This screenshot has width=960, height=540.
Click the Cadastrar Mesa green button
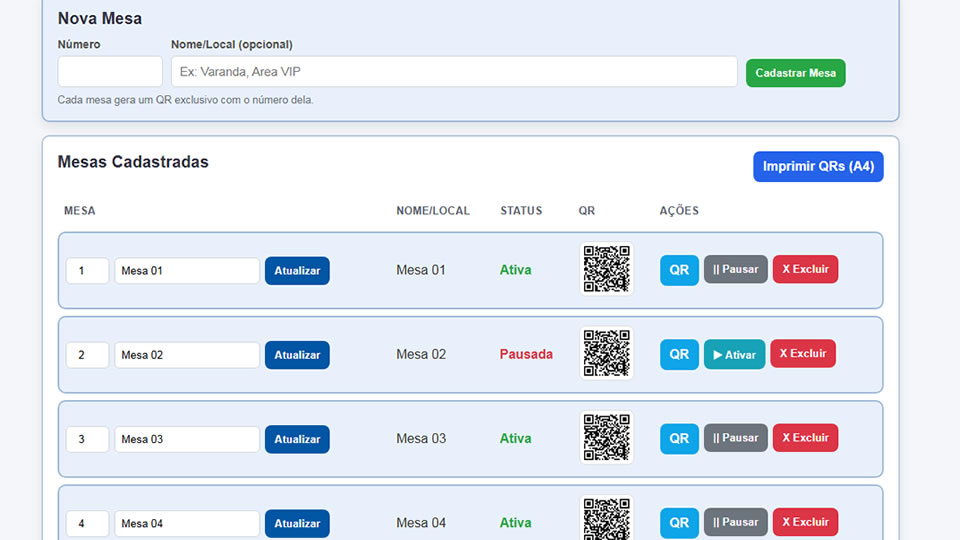(795, 73)
